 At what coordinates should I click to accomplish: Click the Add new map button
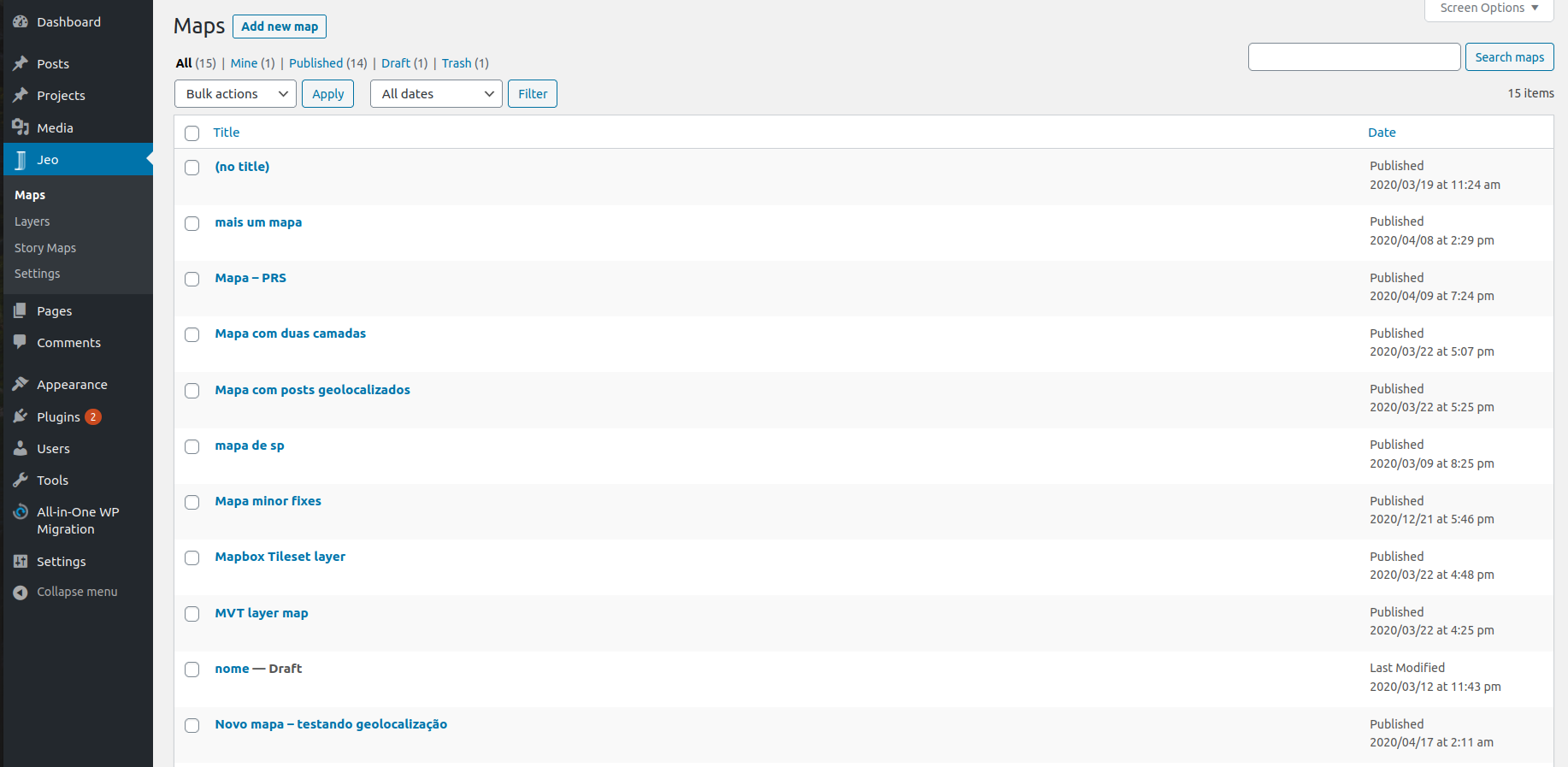click(x=280, y=27)
